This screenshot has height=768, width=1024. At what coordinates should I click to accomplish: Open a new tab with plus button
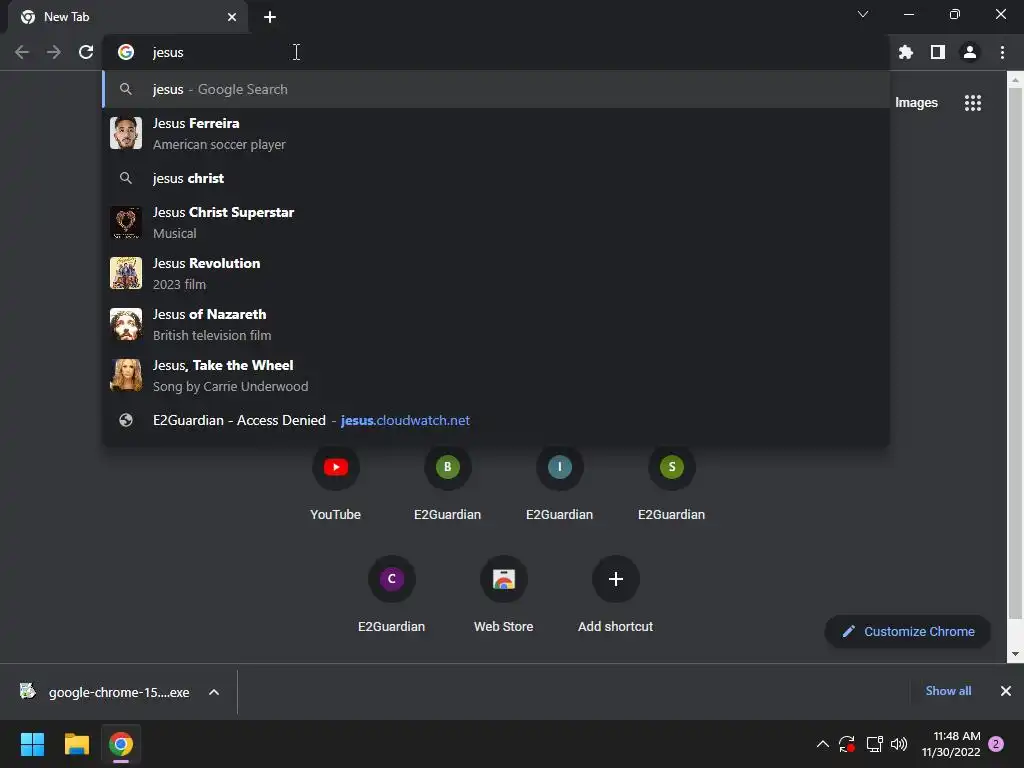pyautogui.click(x=270, y=17)
